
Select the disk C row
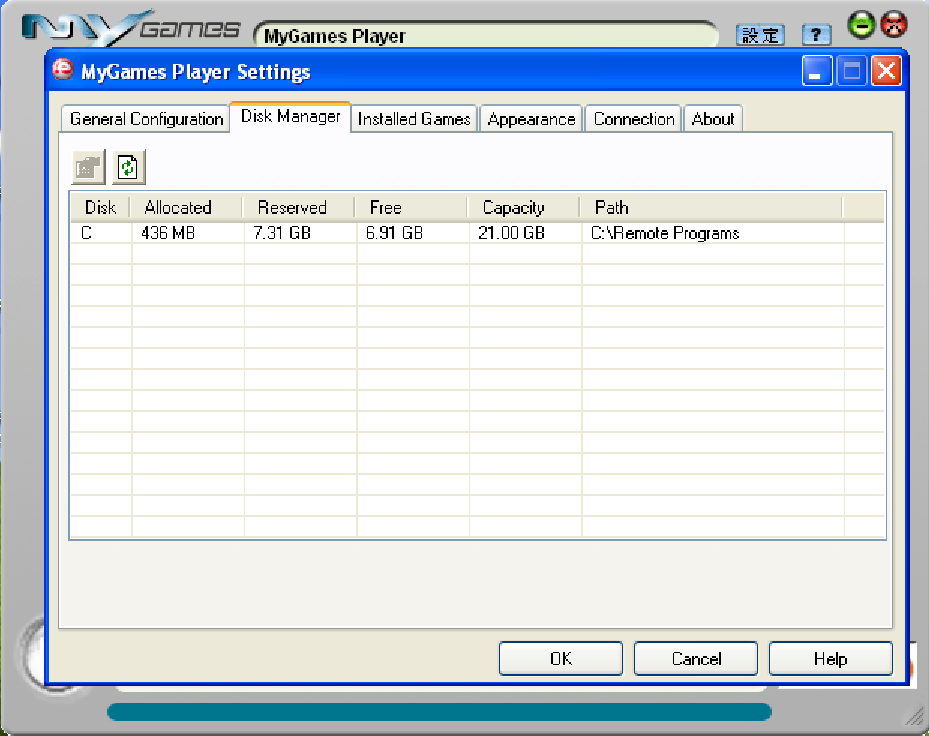tap(478, 233)
